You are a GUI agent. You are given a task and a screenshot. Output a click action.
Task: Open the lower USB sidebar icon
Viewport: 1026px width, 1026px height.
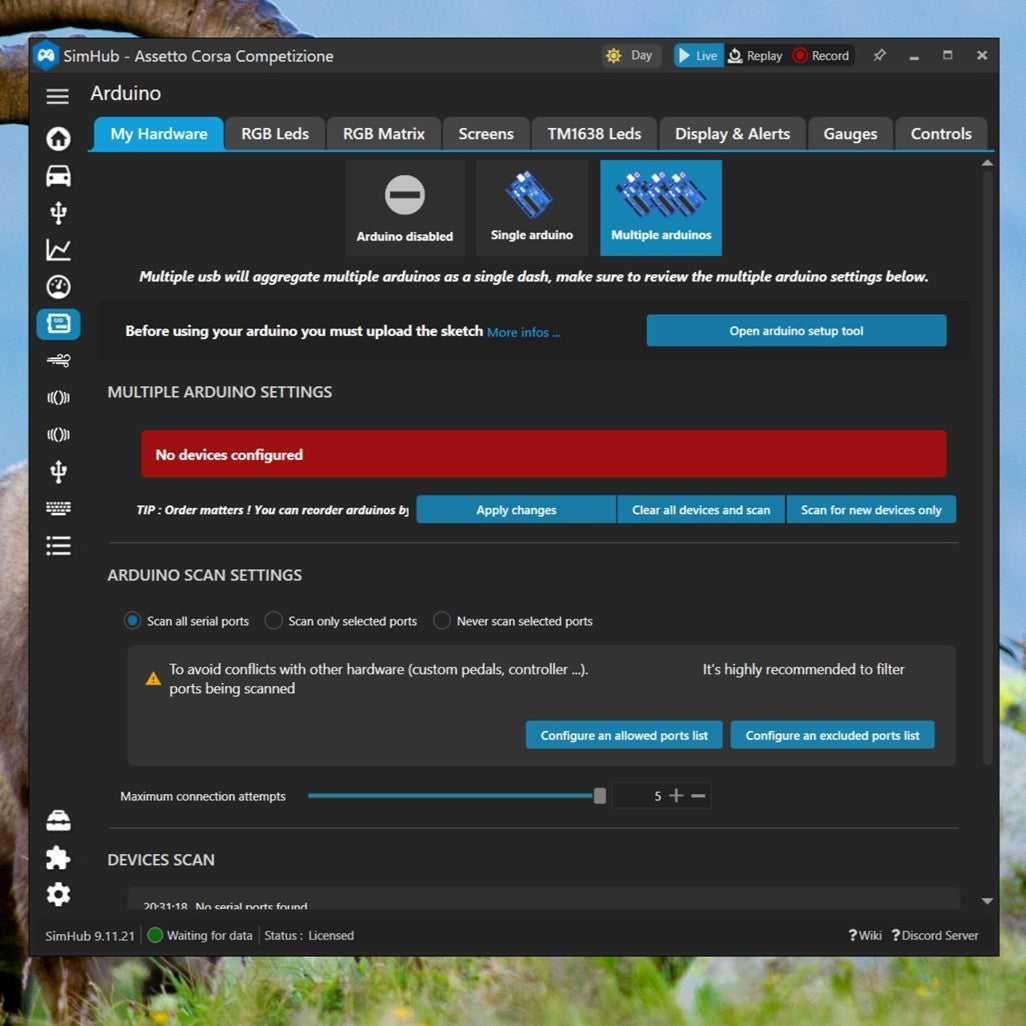tap(58, 471)
